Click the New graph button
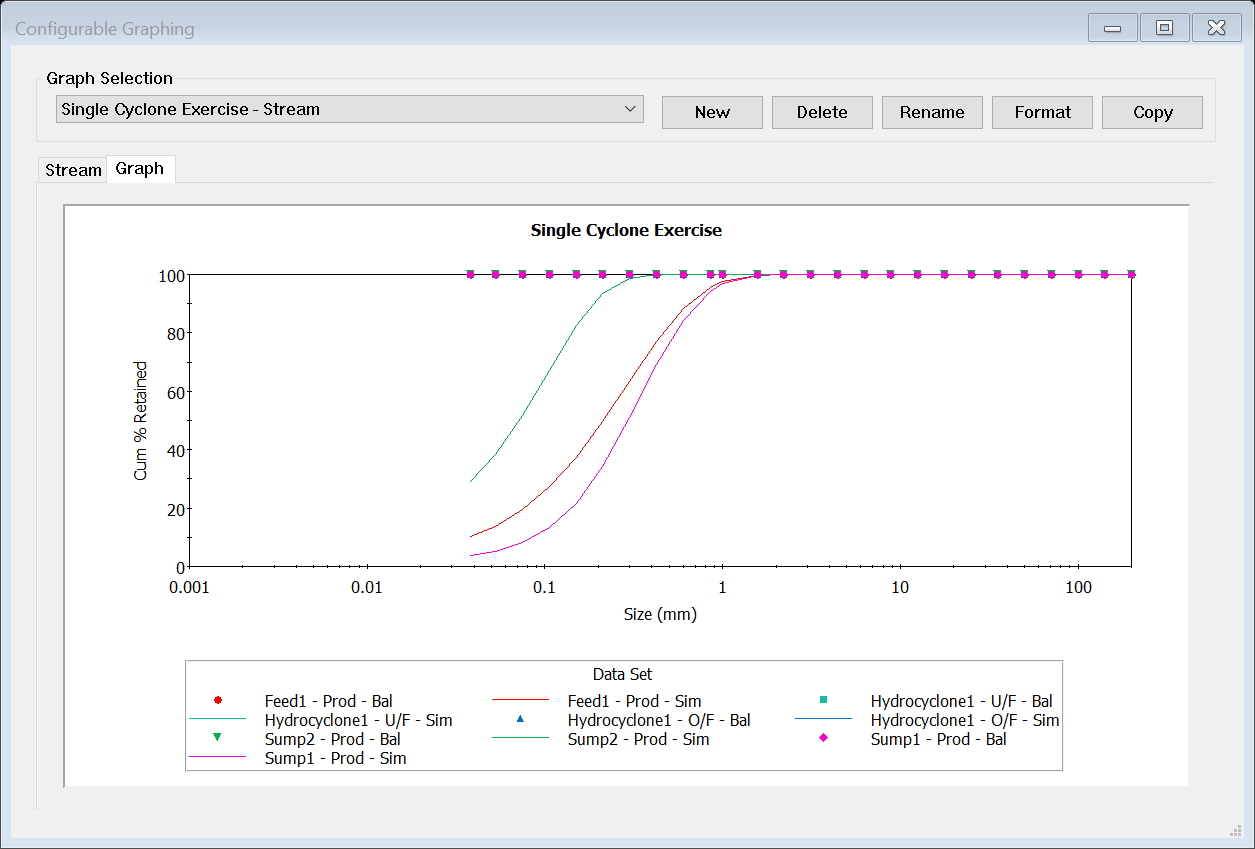 [x=712, y=112]
